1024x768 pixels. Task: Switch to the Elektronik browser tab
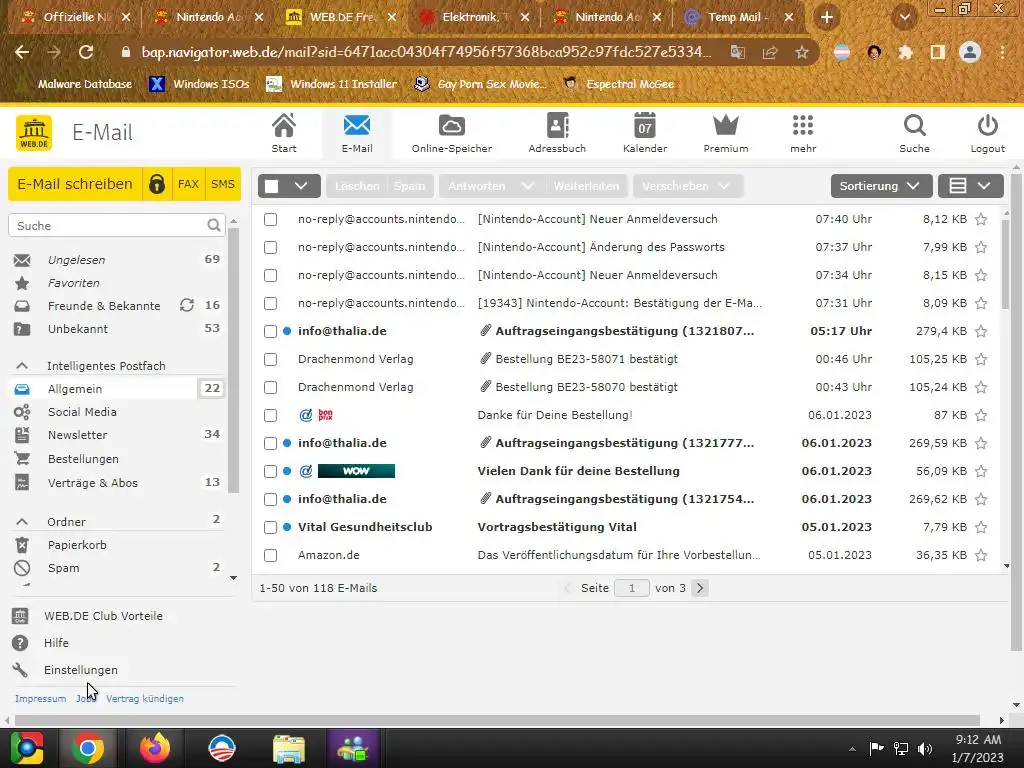click(x=475, y=17)
